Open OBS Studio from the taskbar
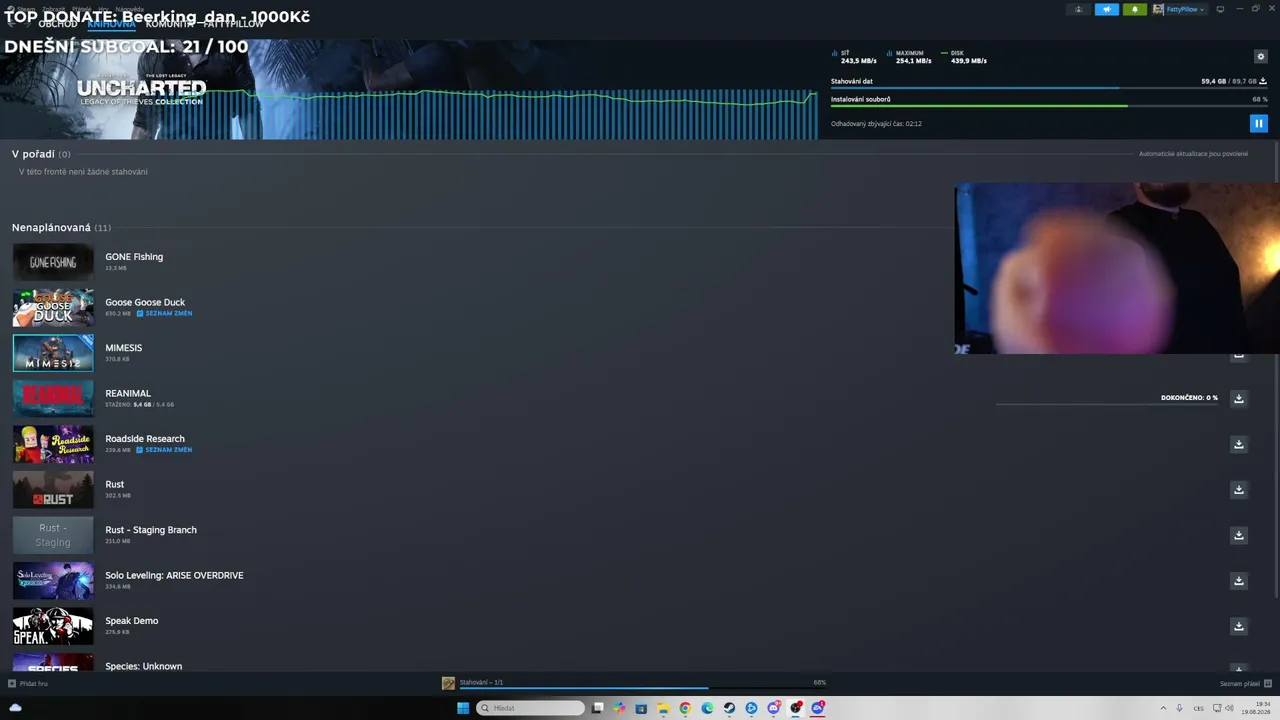 tap(795, 708)
